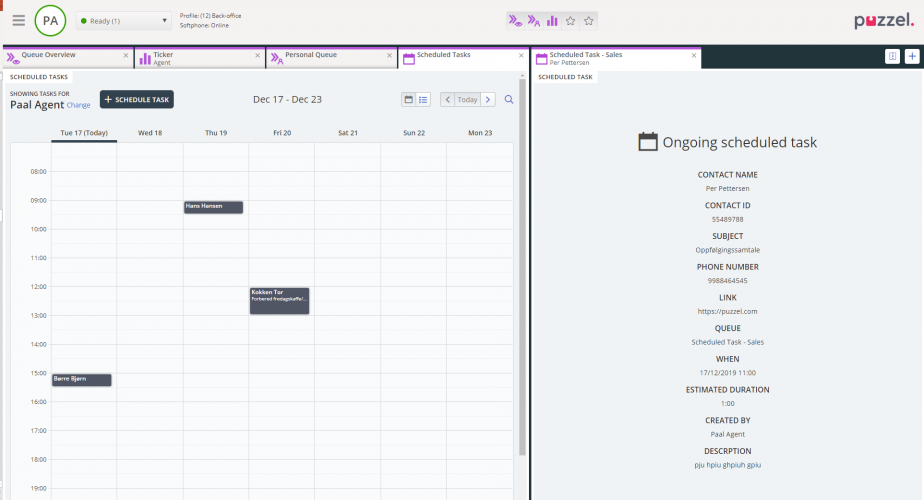Image resolution: width=924 pixels, height=500 pixels.
Task: Open Kokken Tor task on Friday
Action: click(x=279, y=300)
